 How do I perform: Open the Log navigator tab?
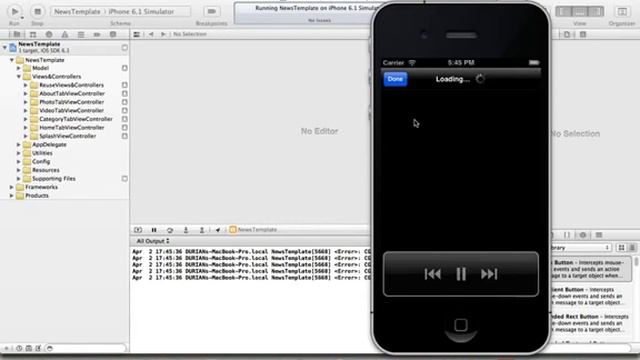click(x=113, y=34)
